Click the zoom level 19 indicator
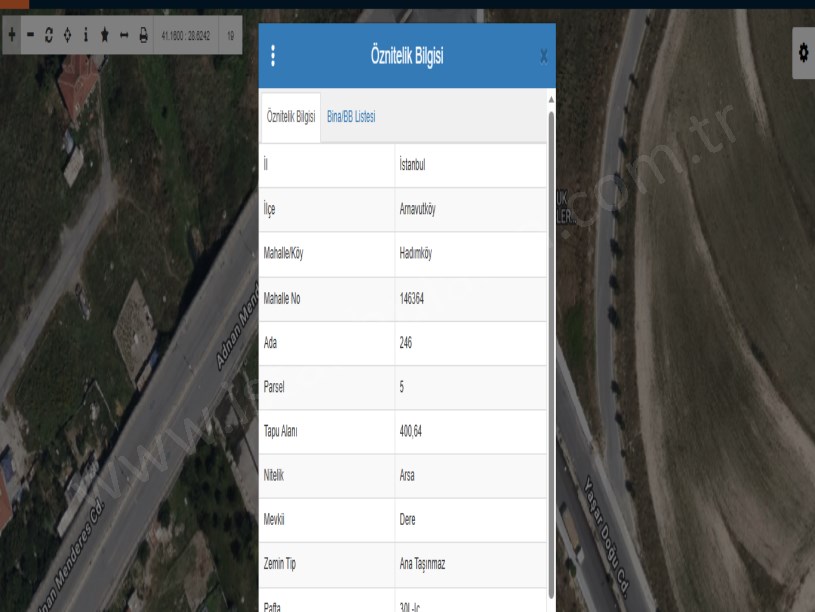The width and height of the screenshot is (815, 612). (x=232, y=35)
